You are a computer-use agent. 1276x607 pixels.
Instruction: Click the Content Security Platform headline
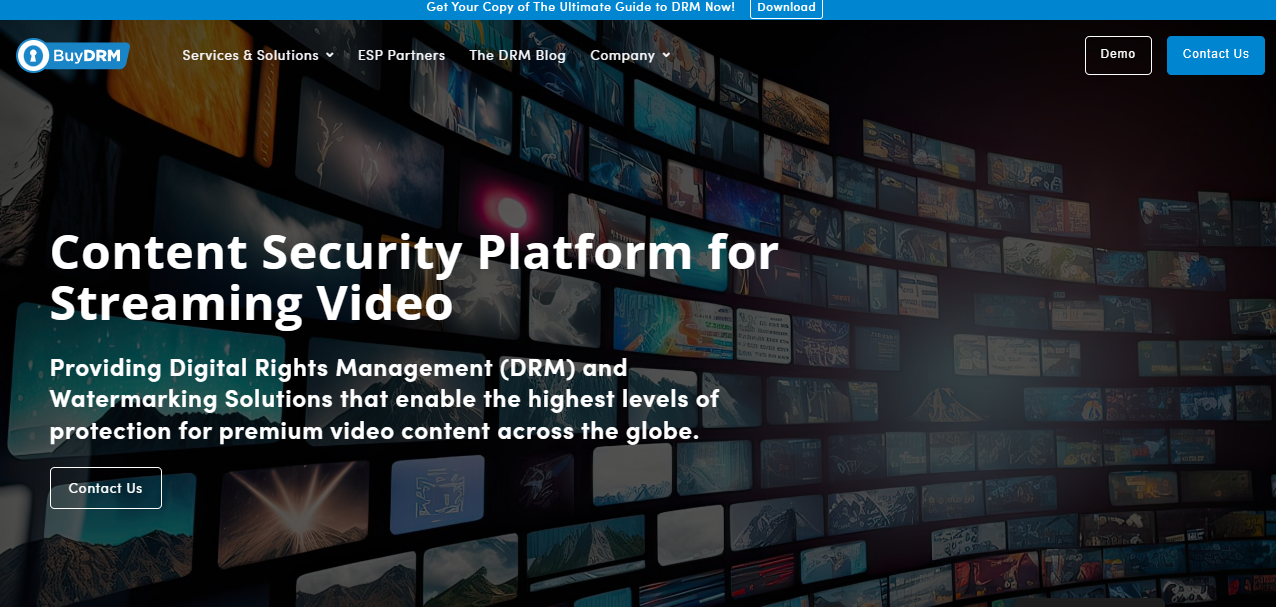point(414,278)
